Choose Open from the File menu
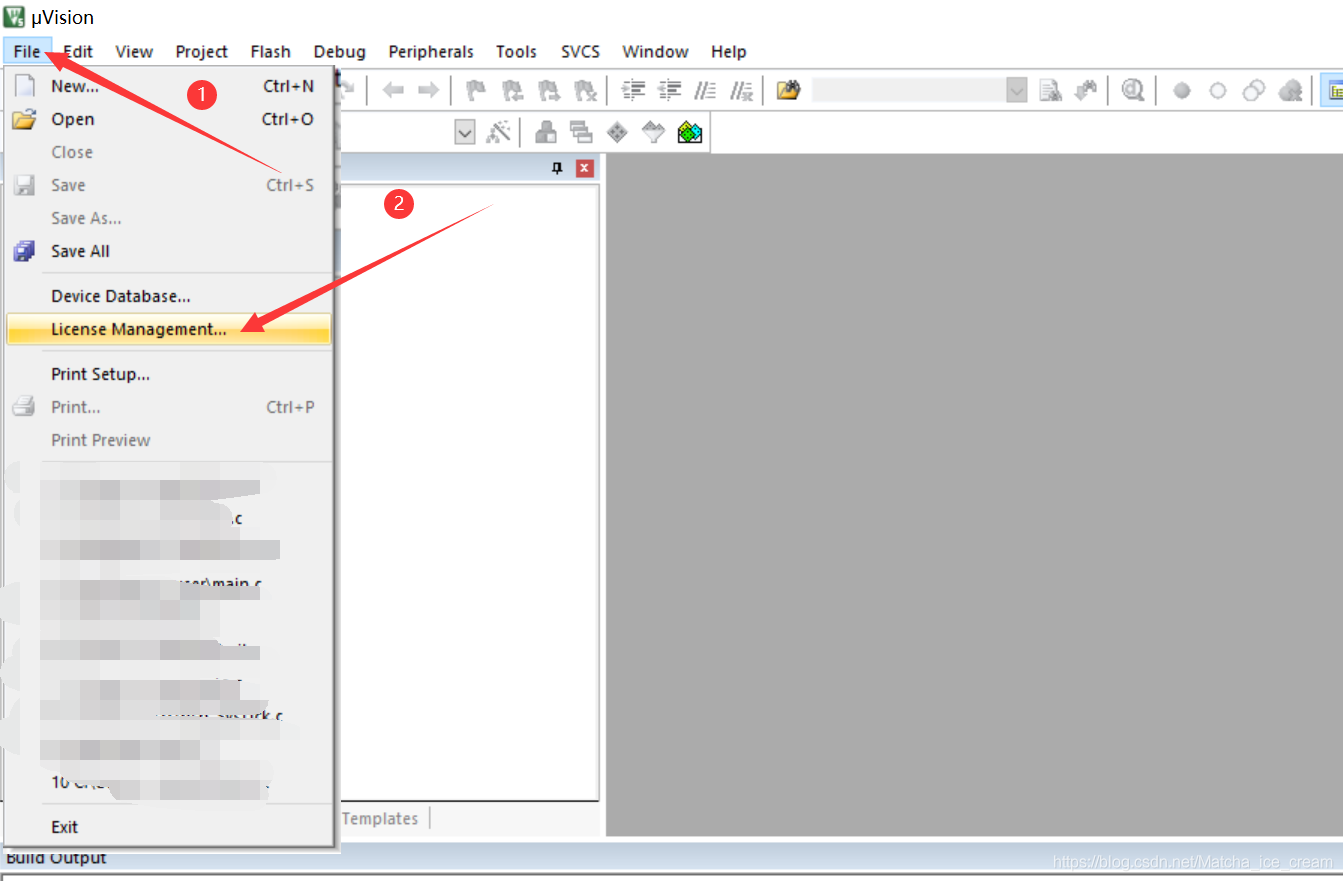 pyautogui.click(x=169, y=119)
